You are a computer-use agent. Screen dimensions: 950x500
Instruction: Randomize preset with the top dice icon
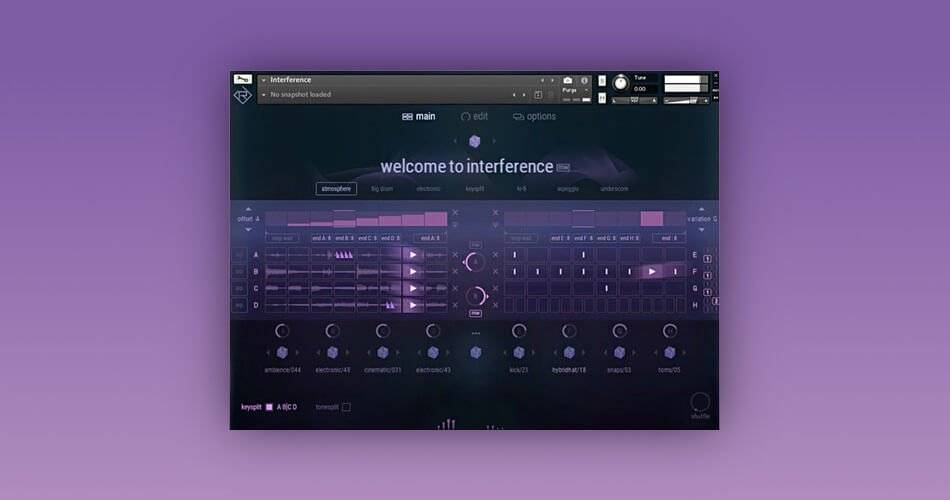475,141
